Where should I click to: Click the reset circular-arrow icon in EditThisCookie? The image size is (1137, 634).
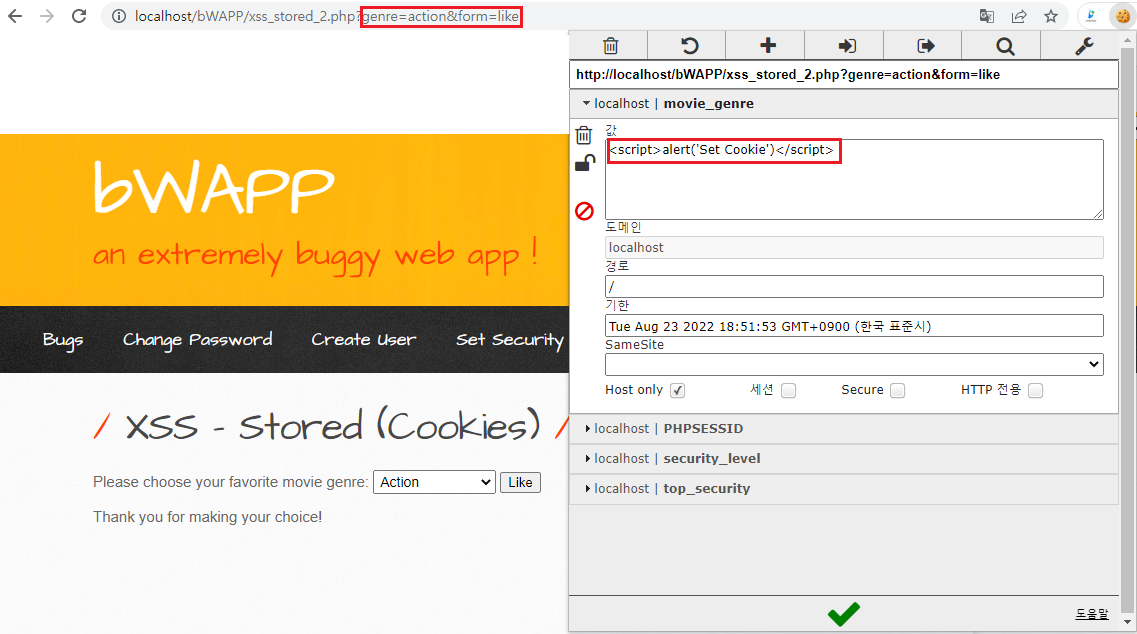point(689,46)
